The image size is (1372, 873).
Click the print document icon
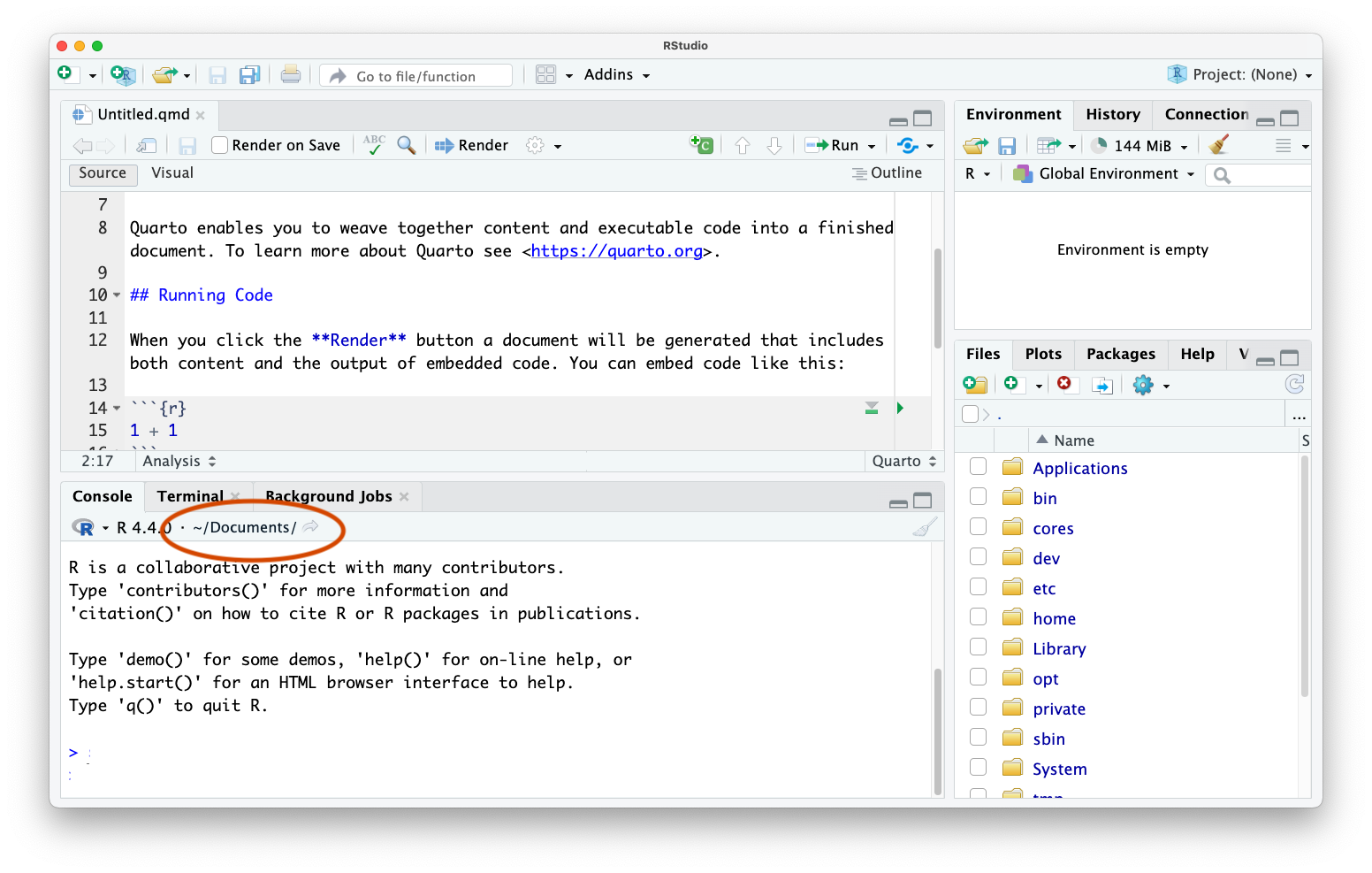point(291,76)
